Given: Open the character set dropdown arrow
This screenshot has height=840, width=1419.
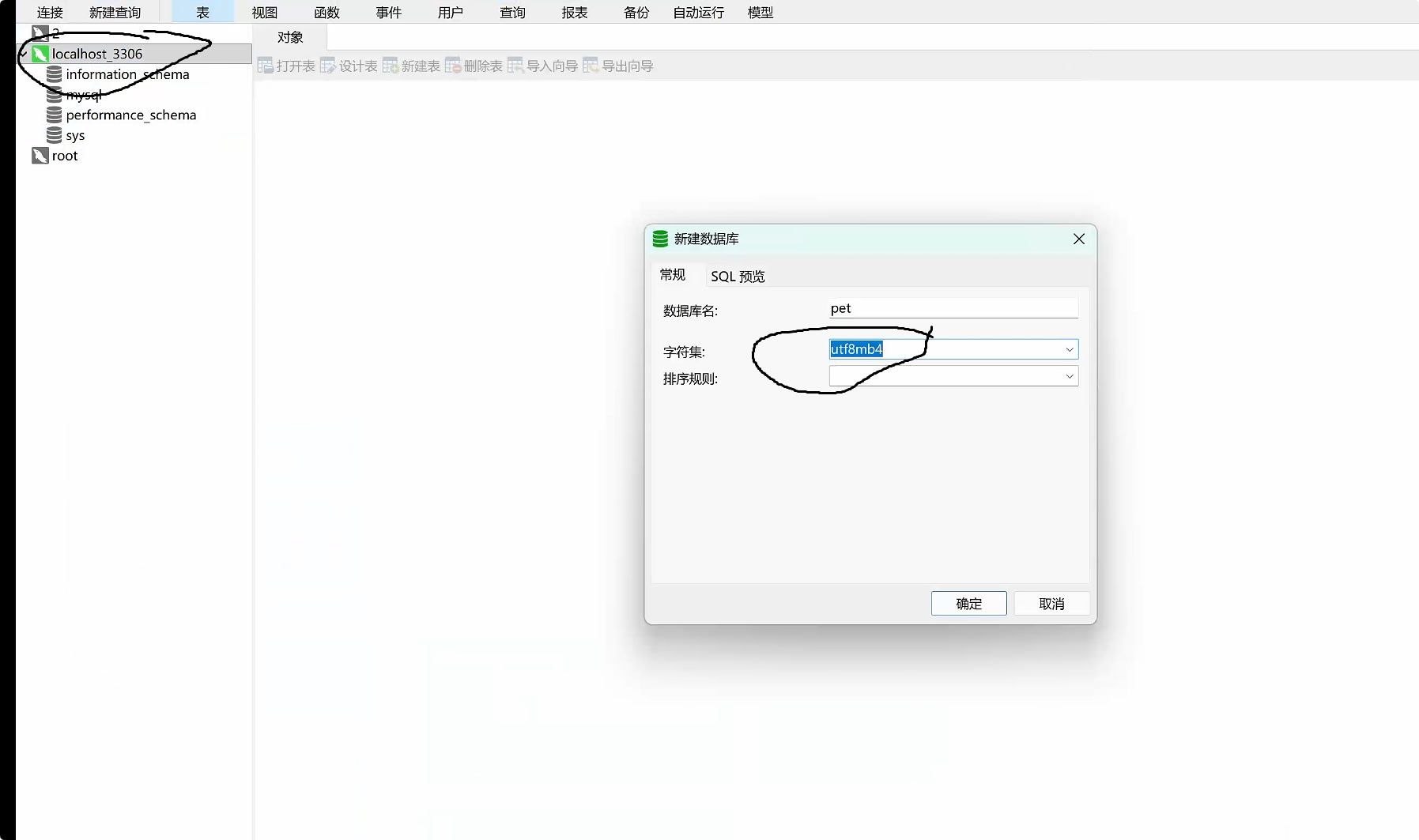Looking at the screenshot, I should [x=1069, y=349].
